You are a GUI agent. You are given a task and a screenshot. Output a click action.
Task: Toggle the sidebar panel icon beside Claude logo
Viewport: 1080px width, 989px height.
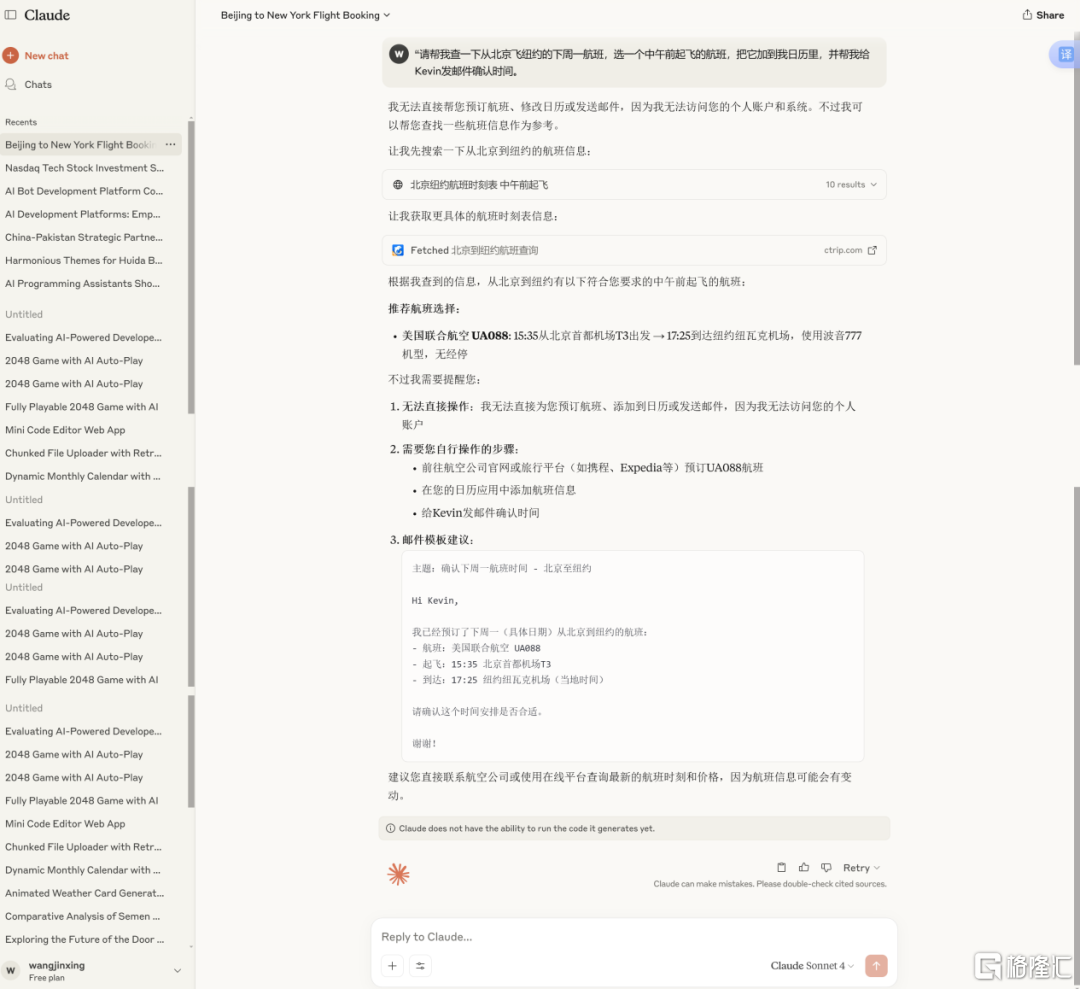point(10,14)
